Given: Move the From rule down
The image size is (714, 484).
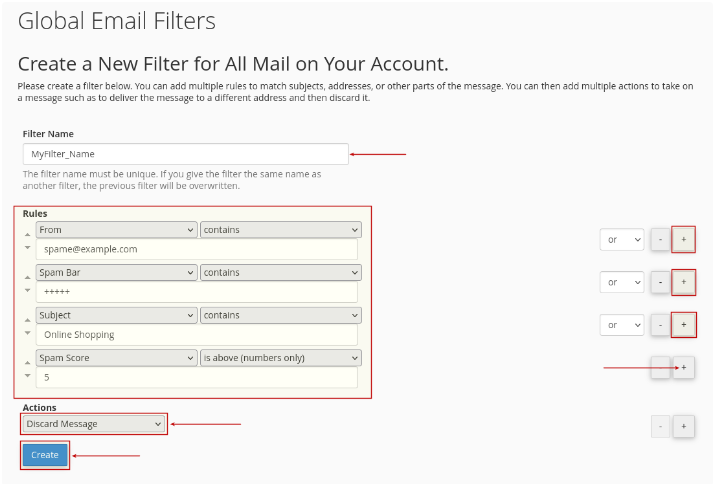Looking at the screenshot, I should click(x=27, y=248).
